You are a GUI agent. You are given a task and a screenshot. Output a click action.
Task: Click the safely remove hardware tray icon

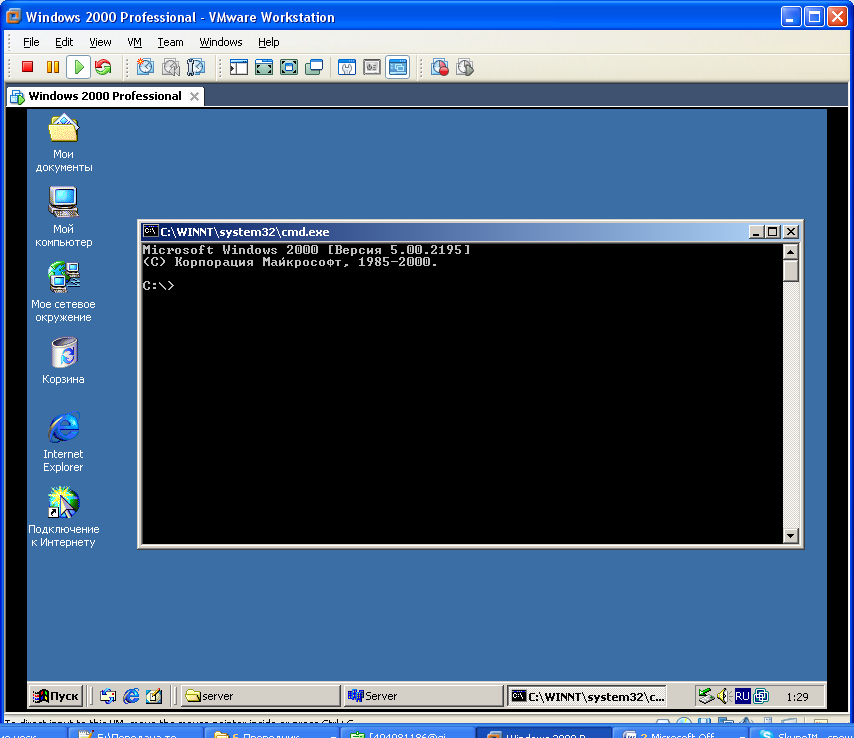706,696
